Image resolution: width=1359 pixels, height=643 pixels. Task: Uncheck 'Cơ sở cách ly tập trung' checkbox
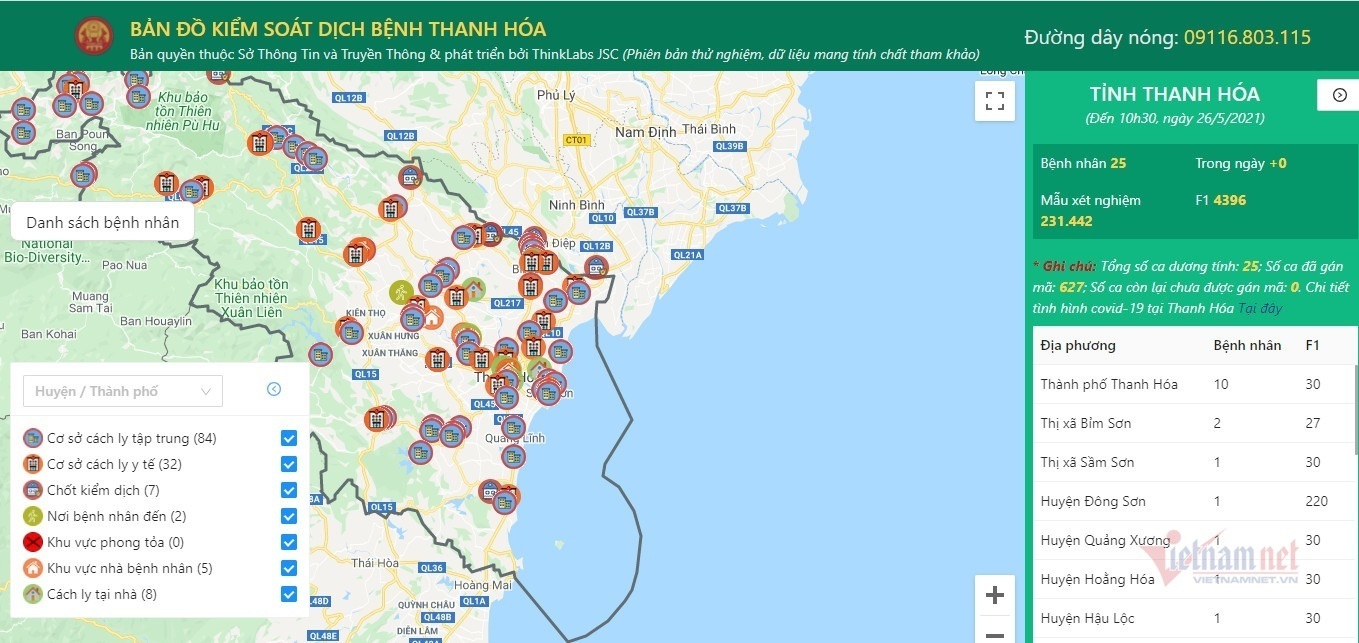pyautogui.click(x=289, y=438)
